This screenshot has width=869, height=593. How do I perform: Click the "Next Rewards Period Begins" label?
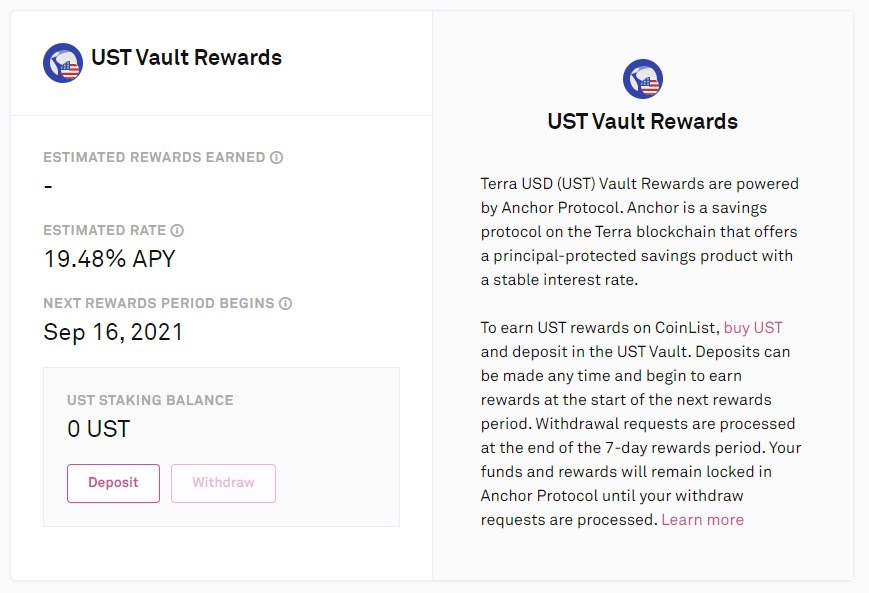[159, 303]
